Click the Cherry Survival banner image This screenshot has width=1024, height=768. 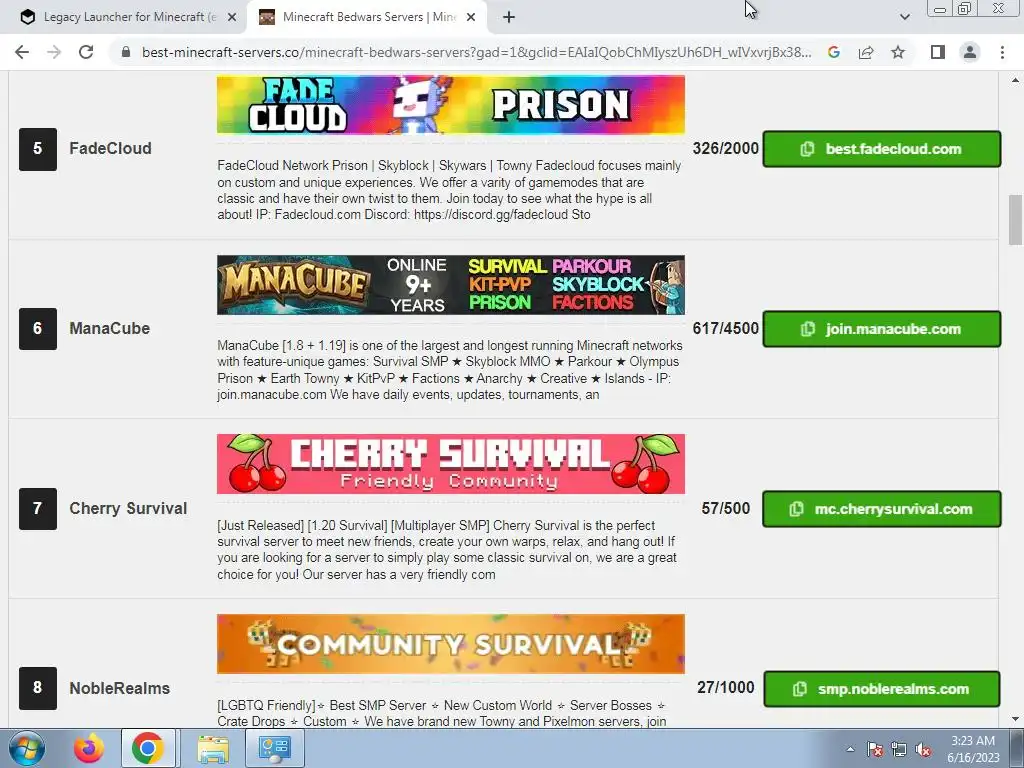tap(451, 464)
